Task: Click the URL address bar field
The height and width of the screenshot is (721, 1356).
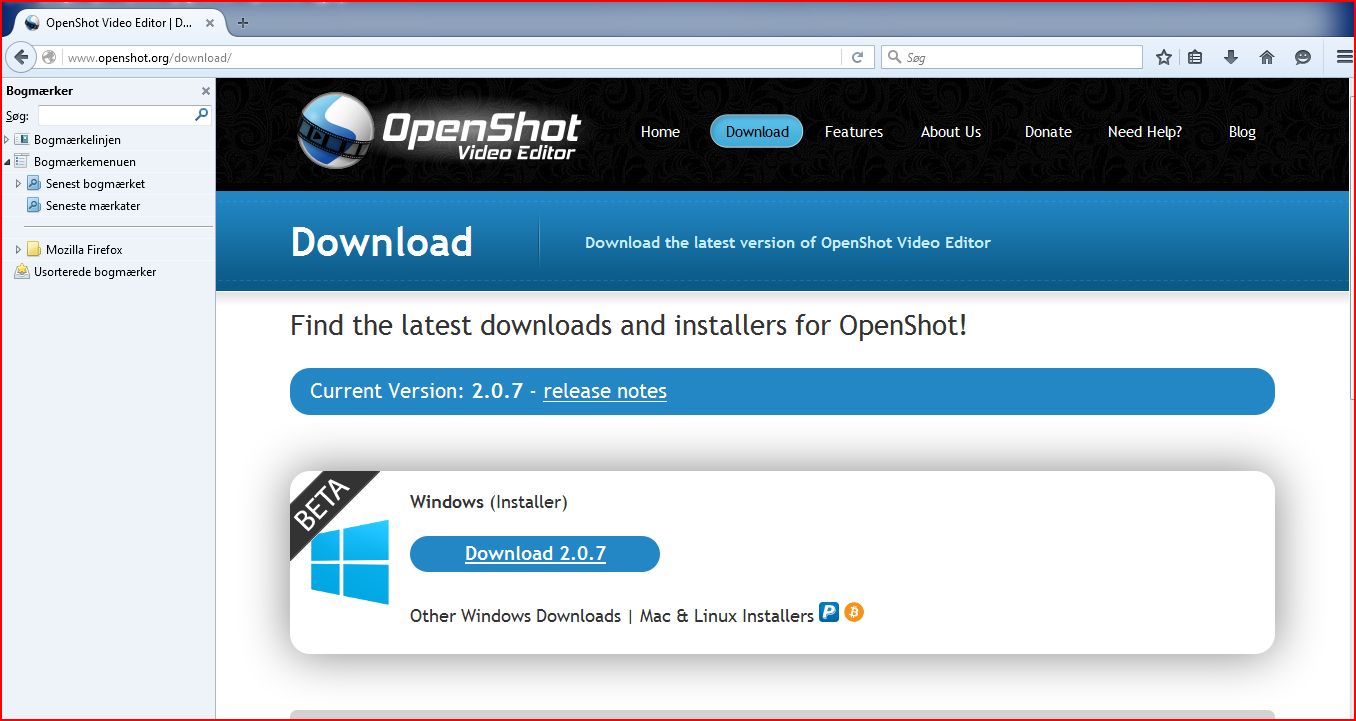Action: tap(450, 58)
